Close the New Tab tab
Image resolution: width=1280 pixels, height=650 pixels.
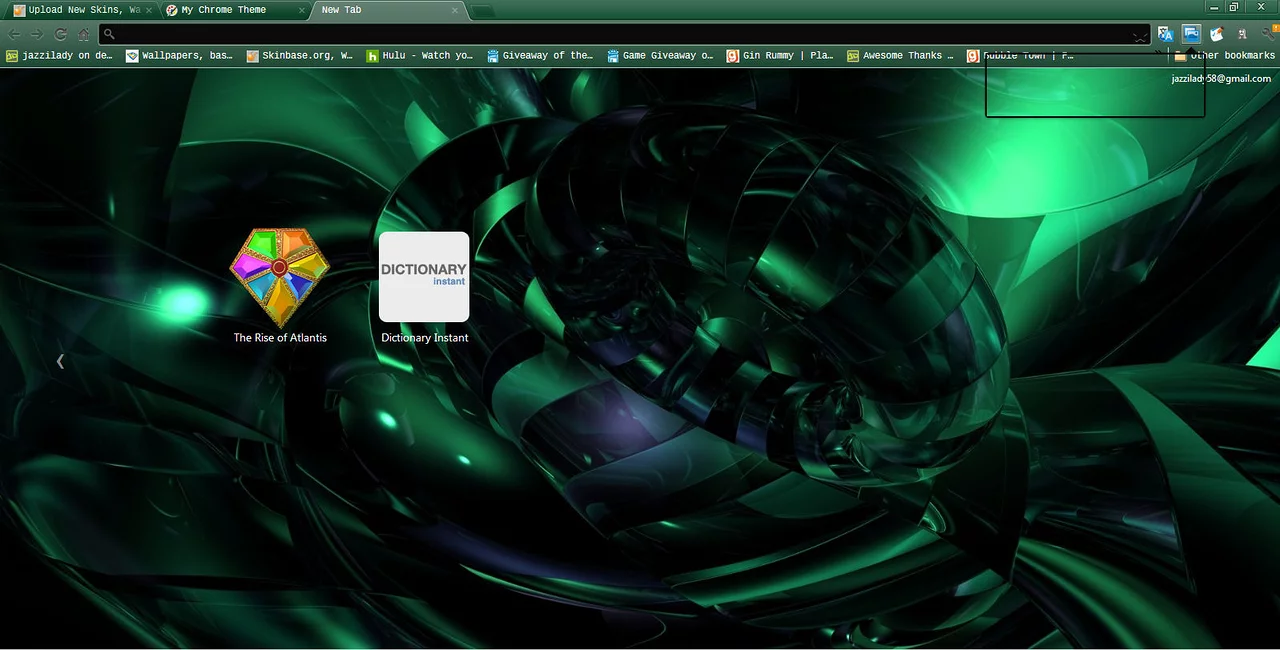[x=455, y=10]
